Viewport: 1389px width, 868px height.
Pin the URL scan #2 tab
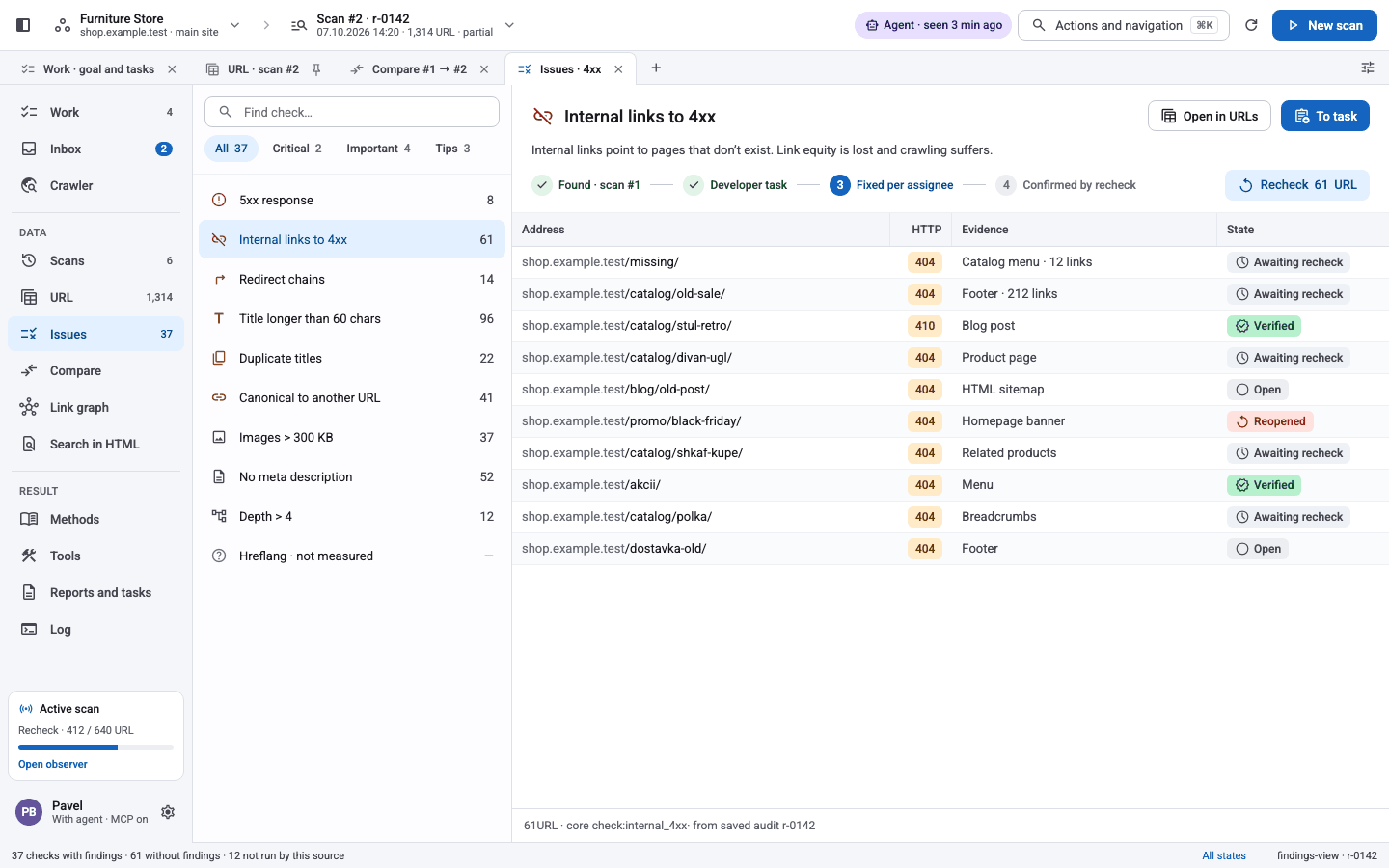(316, 69)
